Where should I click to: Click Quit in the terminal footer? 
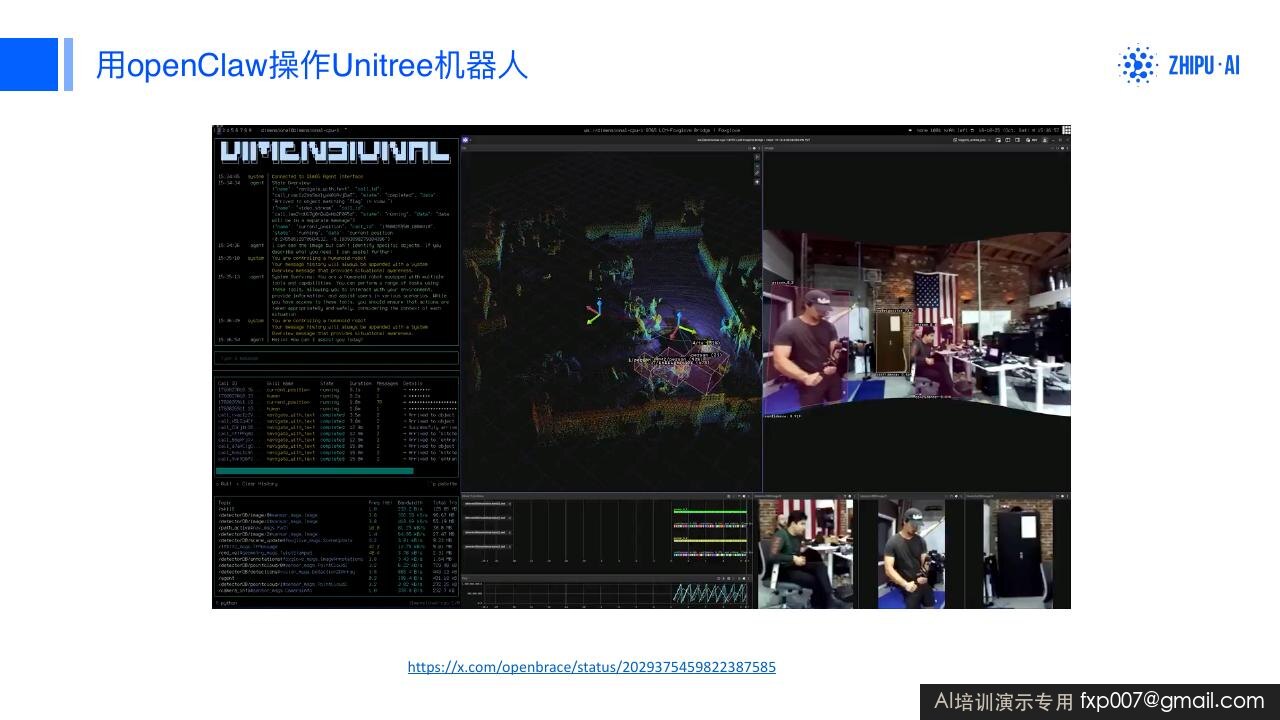tap(224, 484)
